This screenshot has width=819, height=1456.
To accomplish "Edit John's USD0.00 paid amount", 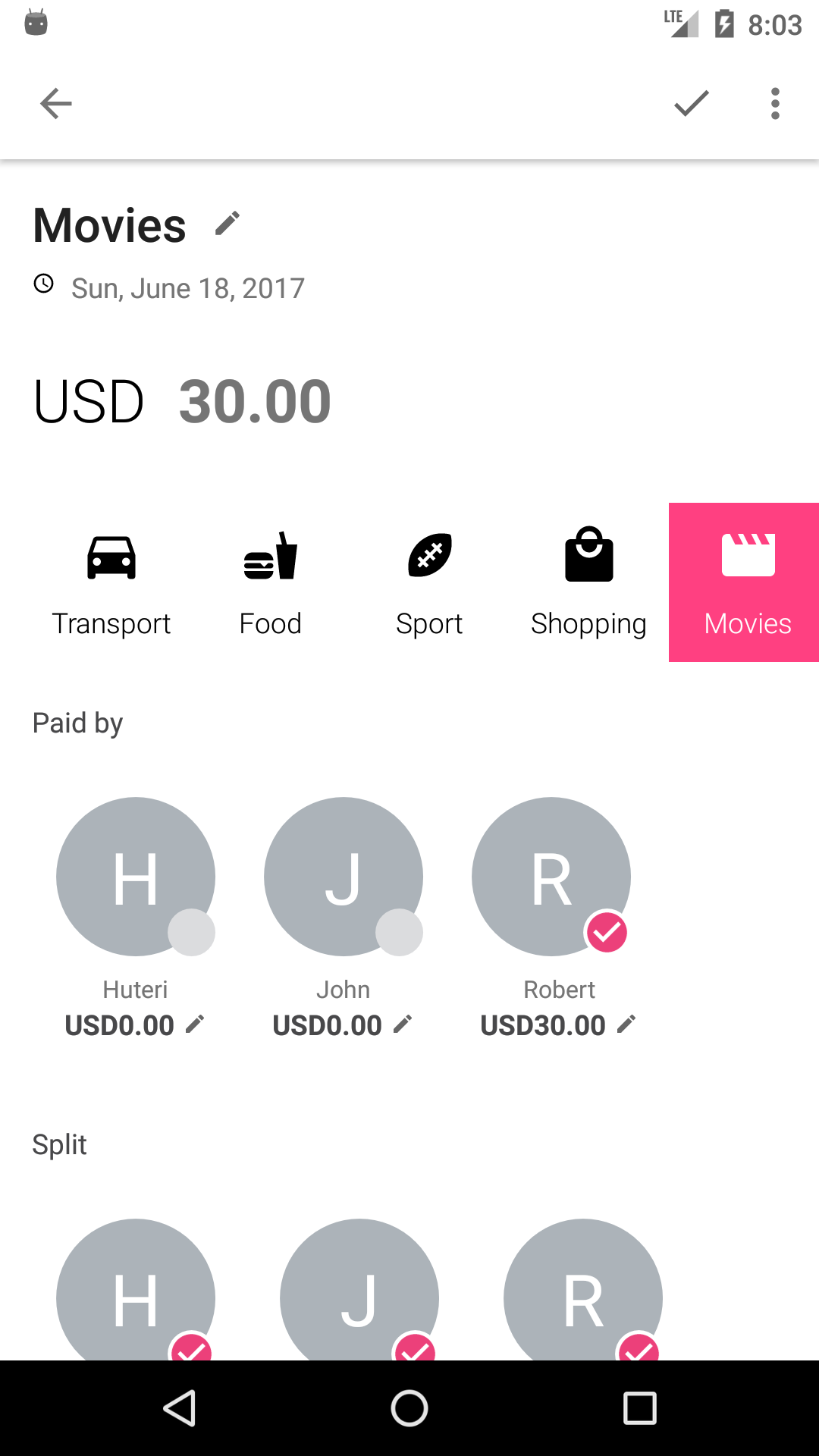I will tap(403, 1025).
